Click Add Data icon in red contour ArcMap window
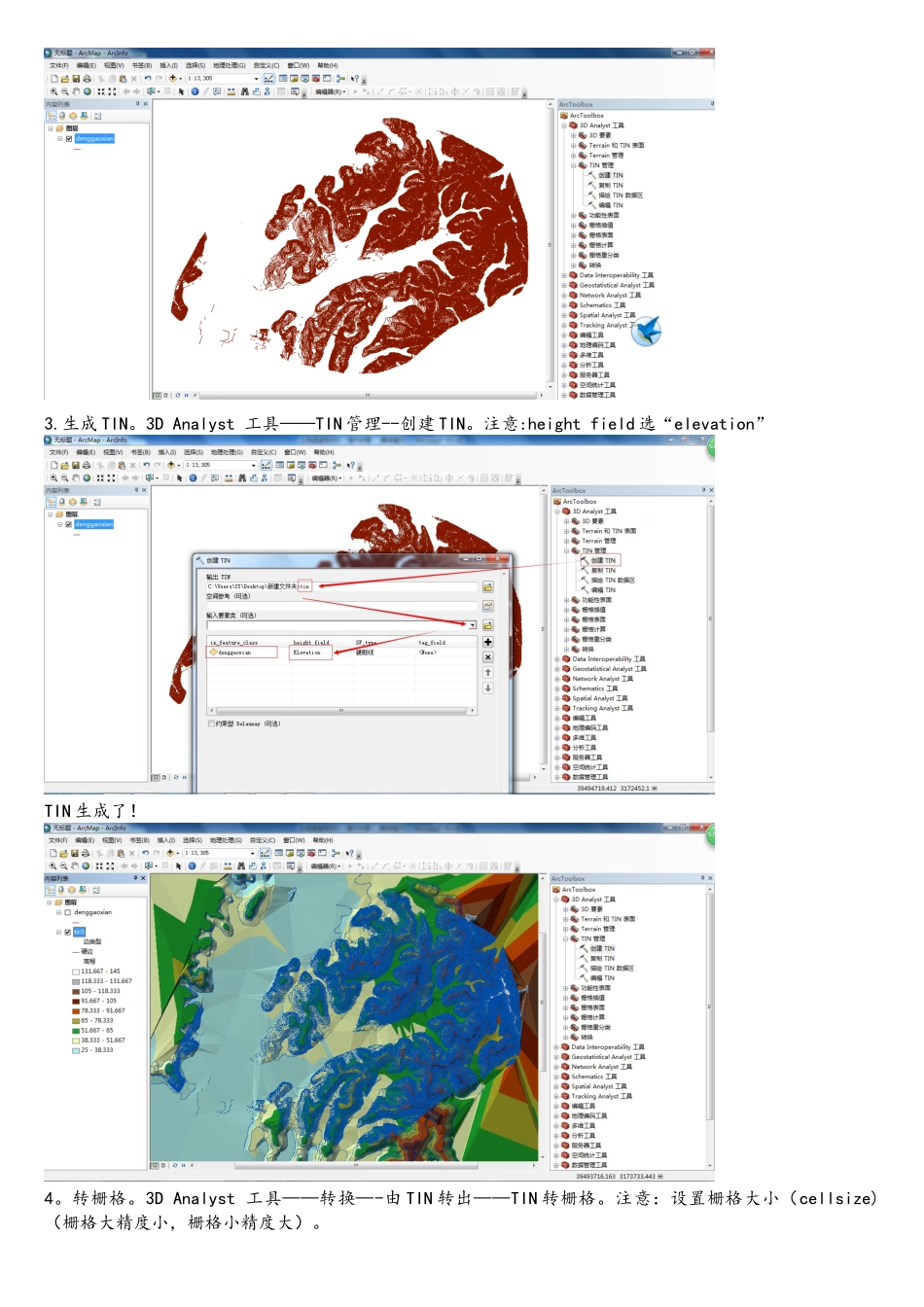The image size is (924, 1307). coord(173,79)
